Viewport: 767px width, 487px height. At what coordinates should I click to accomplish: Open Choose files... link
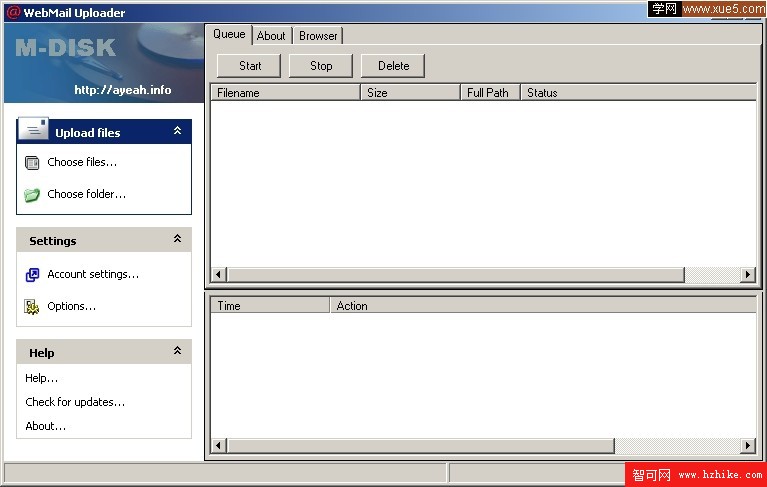[82, 162]
